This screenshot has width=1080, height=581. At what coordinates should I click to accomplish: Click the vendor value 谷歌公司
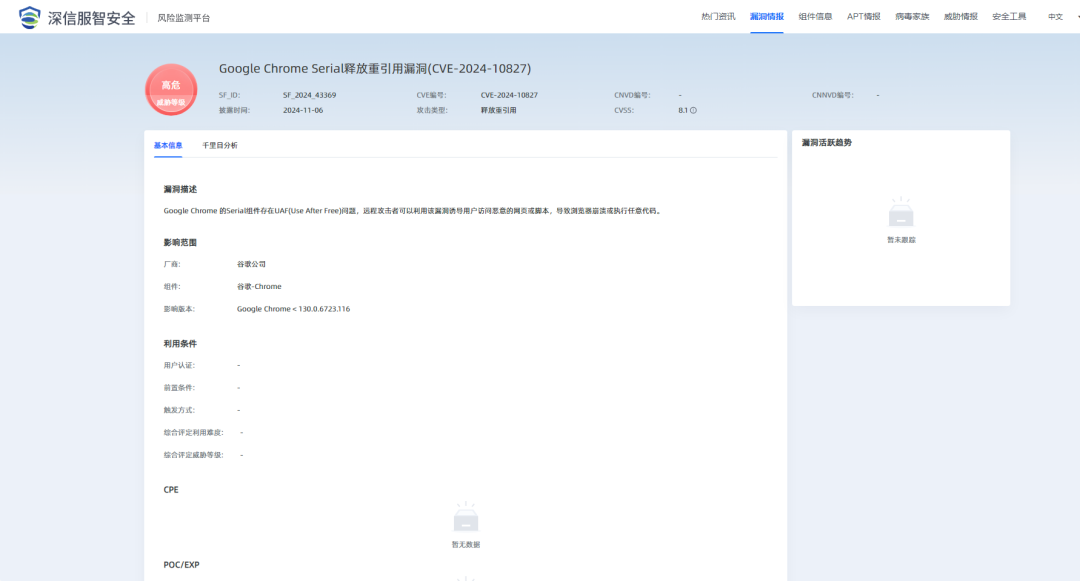pyautogui.click(x=251, y=264)
